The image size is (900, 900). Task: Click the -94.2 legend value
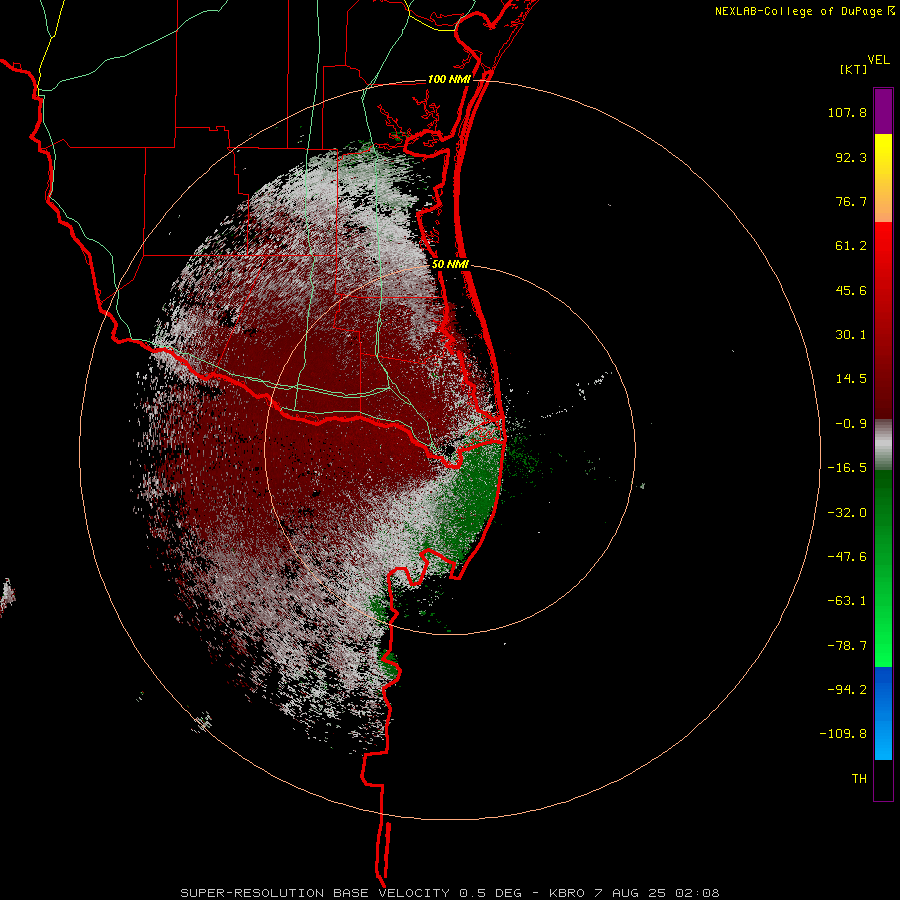click(847, 690)
